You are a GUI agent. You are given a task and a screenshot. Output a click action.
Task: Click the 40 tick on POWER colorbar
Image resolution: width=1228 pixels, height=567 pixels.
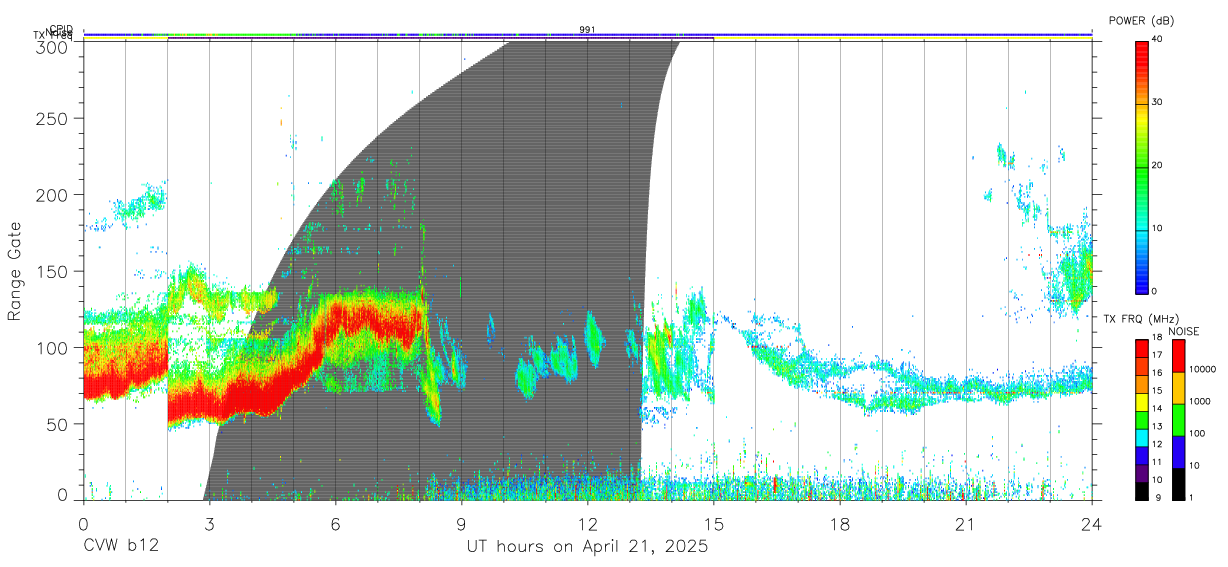click(x=1158, y=39)
